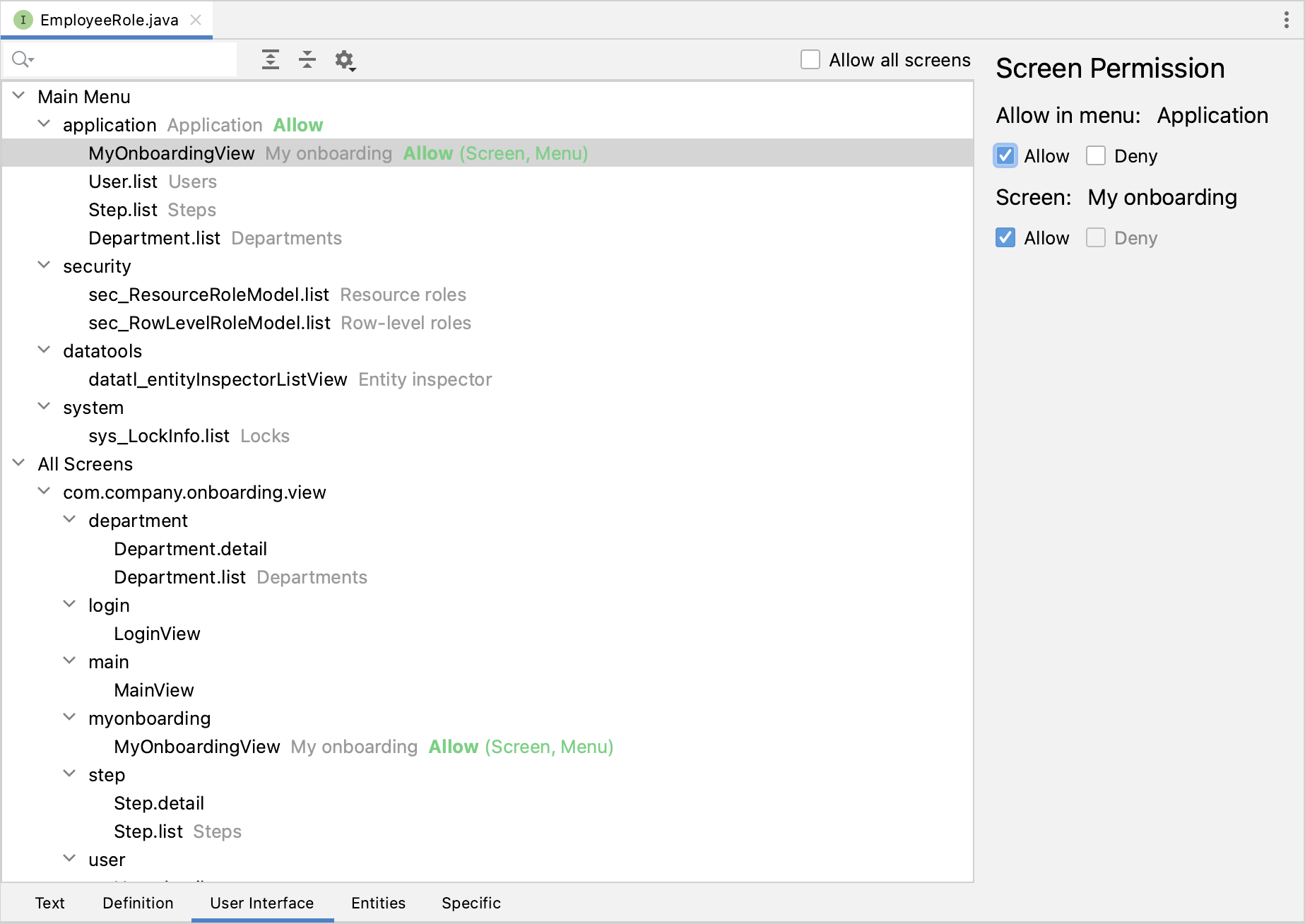Open the vertical three-dot options menu
The height and width of the screenshot is (924, 1305).
[1286, 20]
